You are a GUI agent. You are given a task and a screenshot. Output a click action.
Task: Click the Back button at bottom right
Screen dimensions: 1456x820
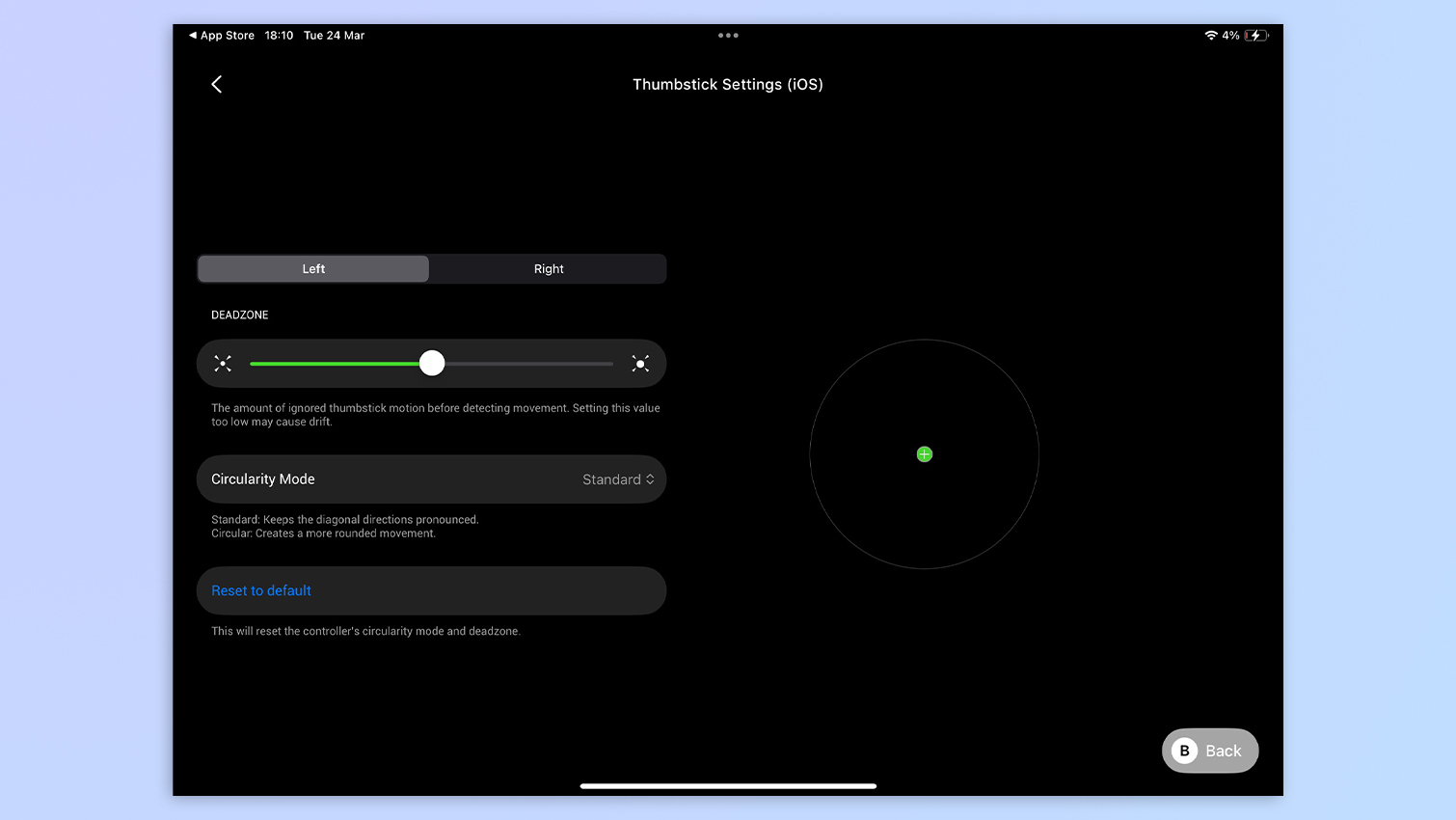tap(1210, 751)
